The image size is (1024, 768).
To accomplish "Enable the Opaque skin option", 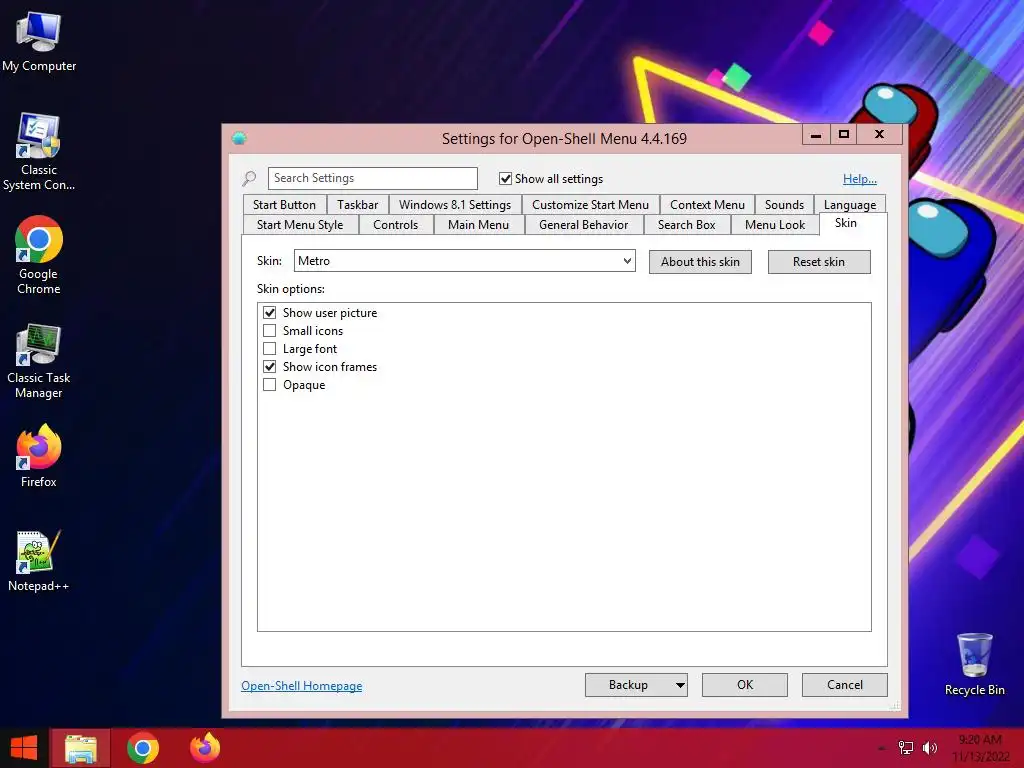I will pos(269,385).
